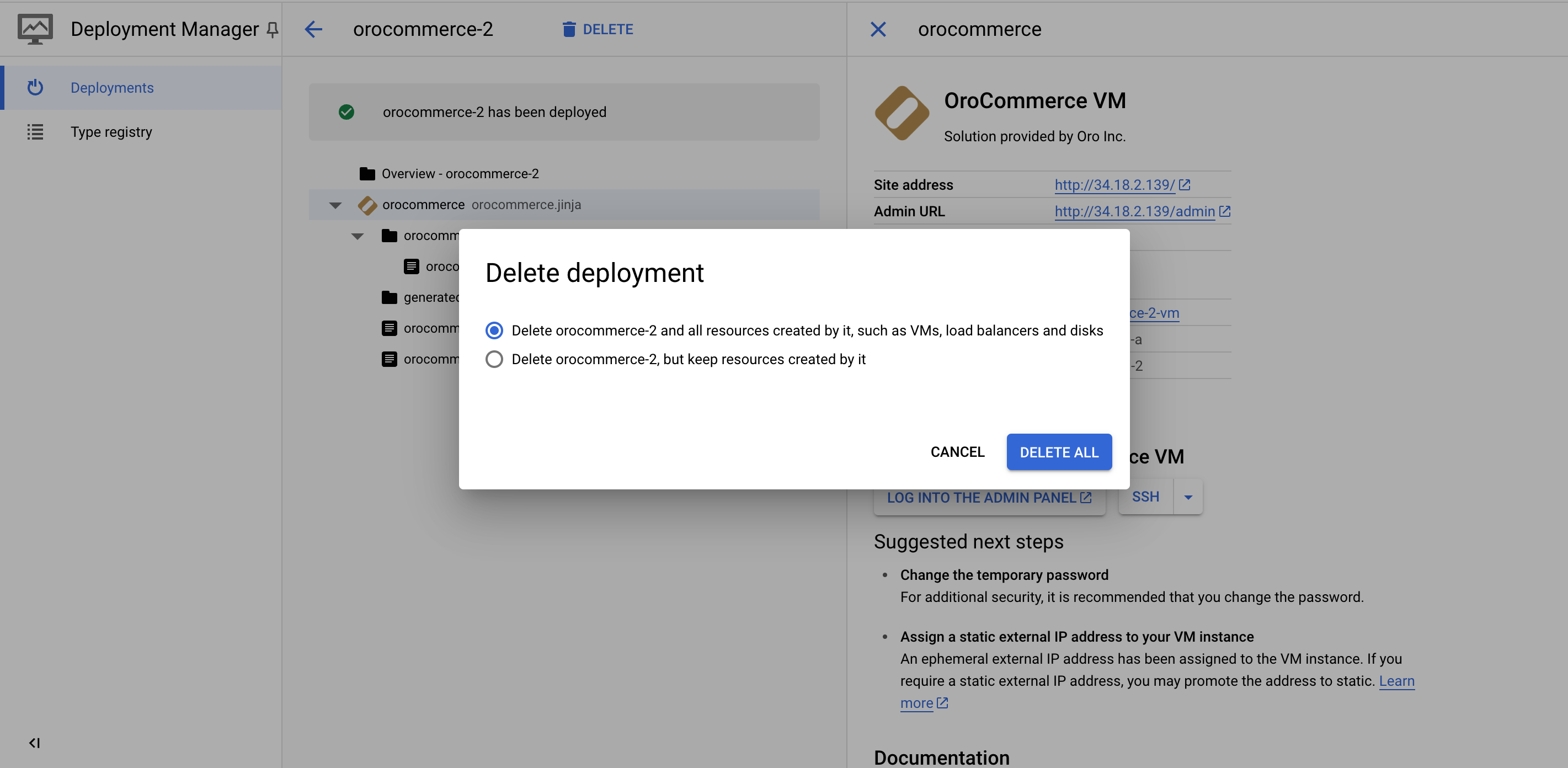Close the orocommerce panel with the X icon
Viewport: 1568px width, 768px height.
point(878,29)
